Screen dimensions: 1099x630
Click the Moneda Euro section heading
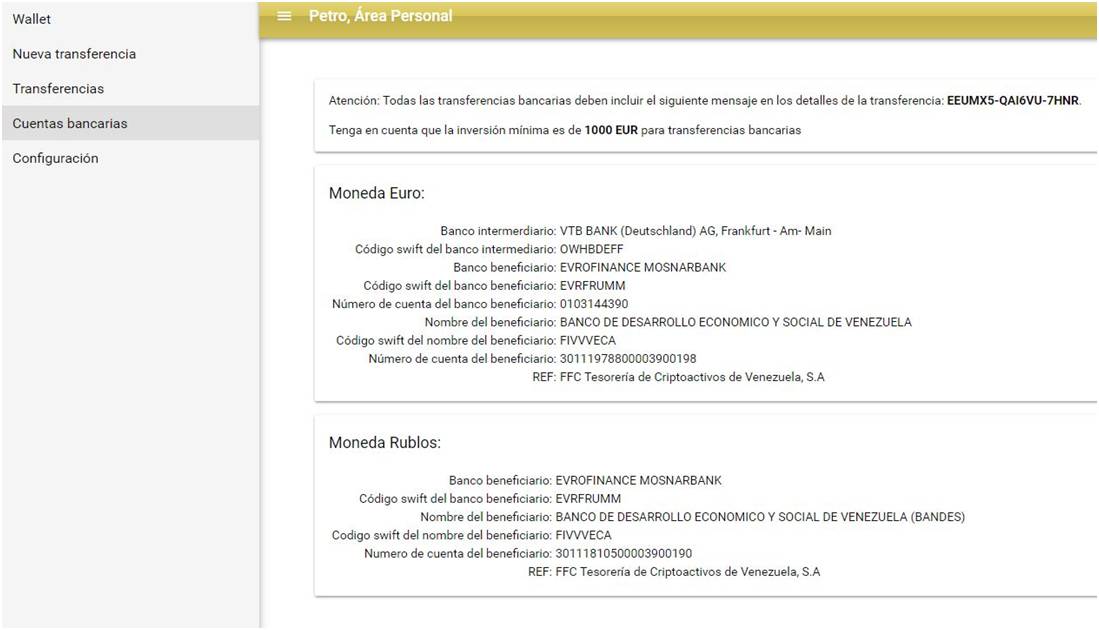point(377,193)
